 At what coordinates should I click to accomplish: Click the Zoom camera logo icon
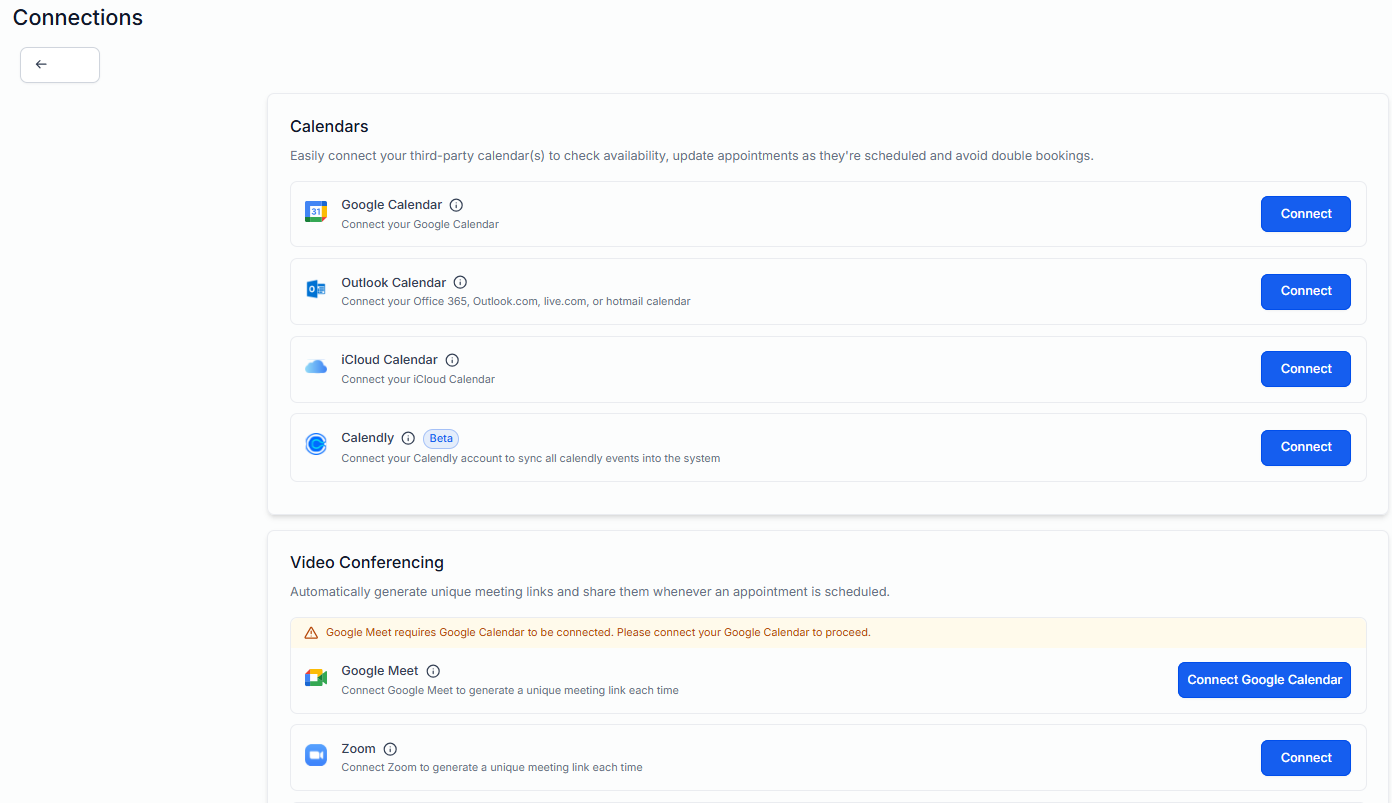pyautogui.click(x=316, y=755)
